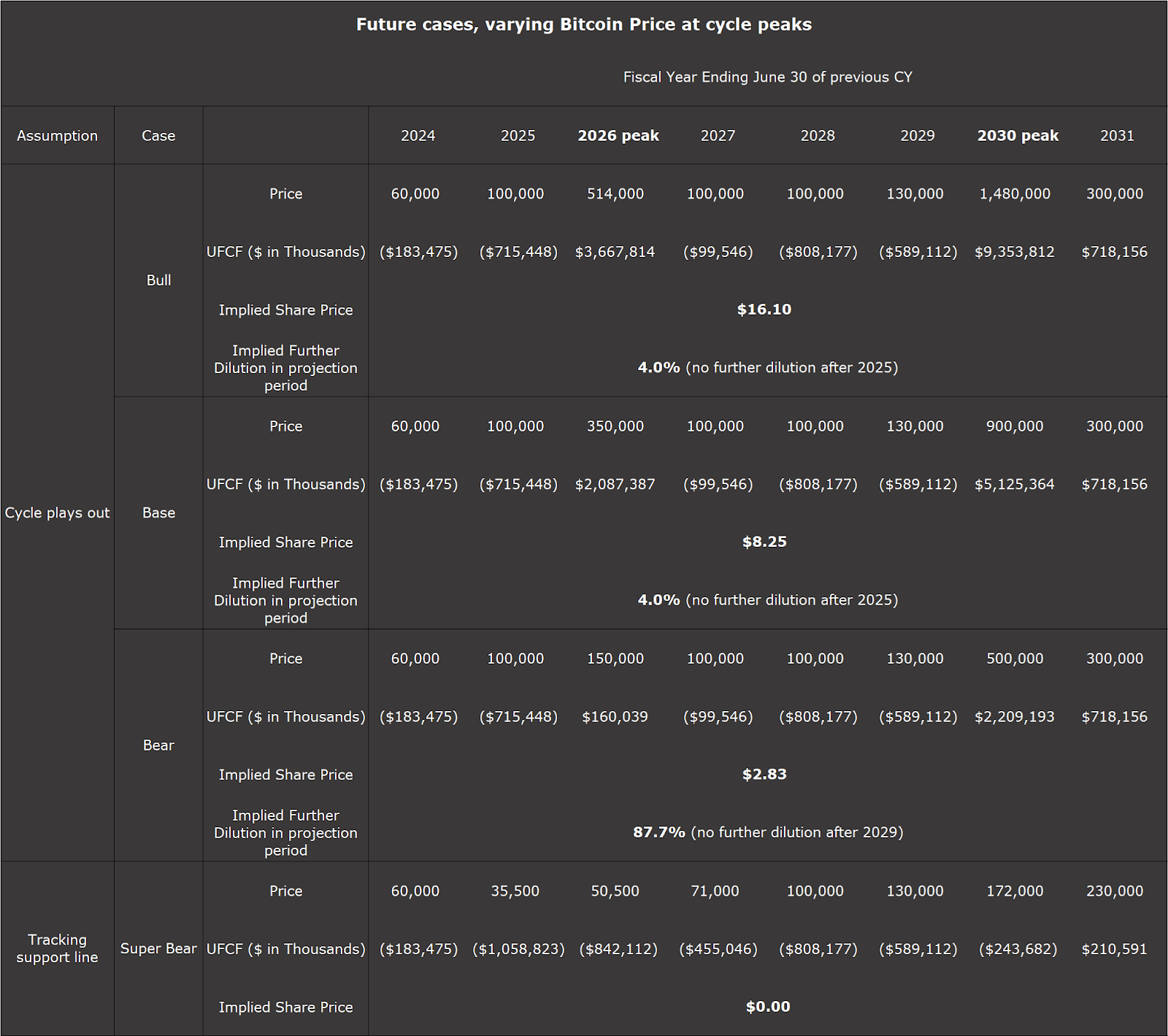1168x1036 pixels.
Task: Select the 2026 peak column header
Action: pyautogui.click(x=619, y=135)
